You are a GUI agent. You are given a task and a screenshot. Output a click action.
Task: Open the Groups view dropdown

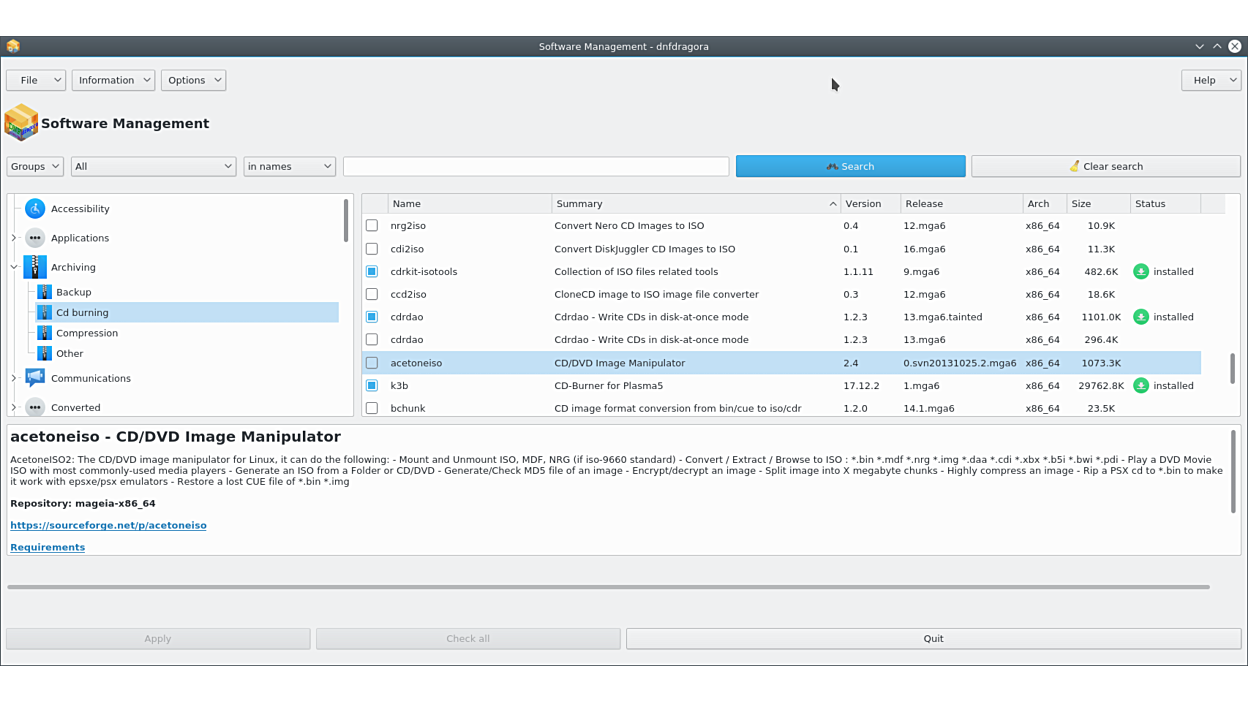tap(35, 166)
